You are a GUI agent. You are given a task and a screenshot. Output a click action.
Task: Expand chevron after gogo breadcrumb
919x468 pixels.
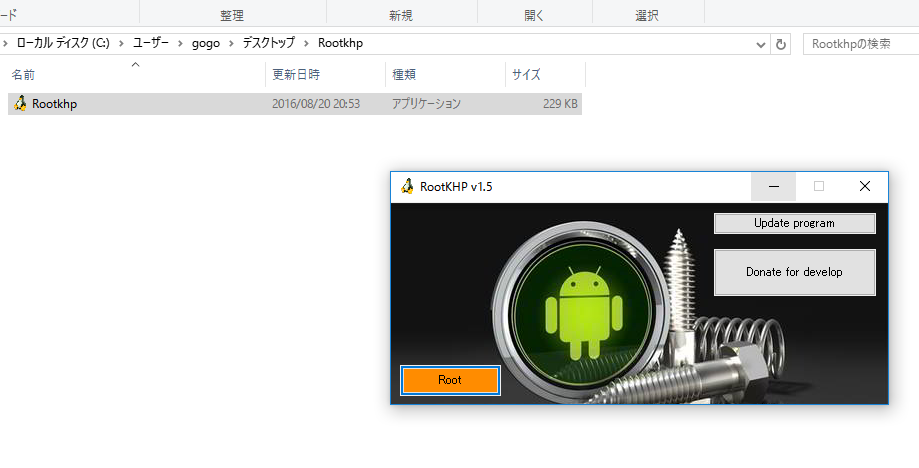coord(232,44)
